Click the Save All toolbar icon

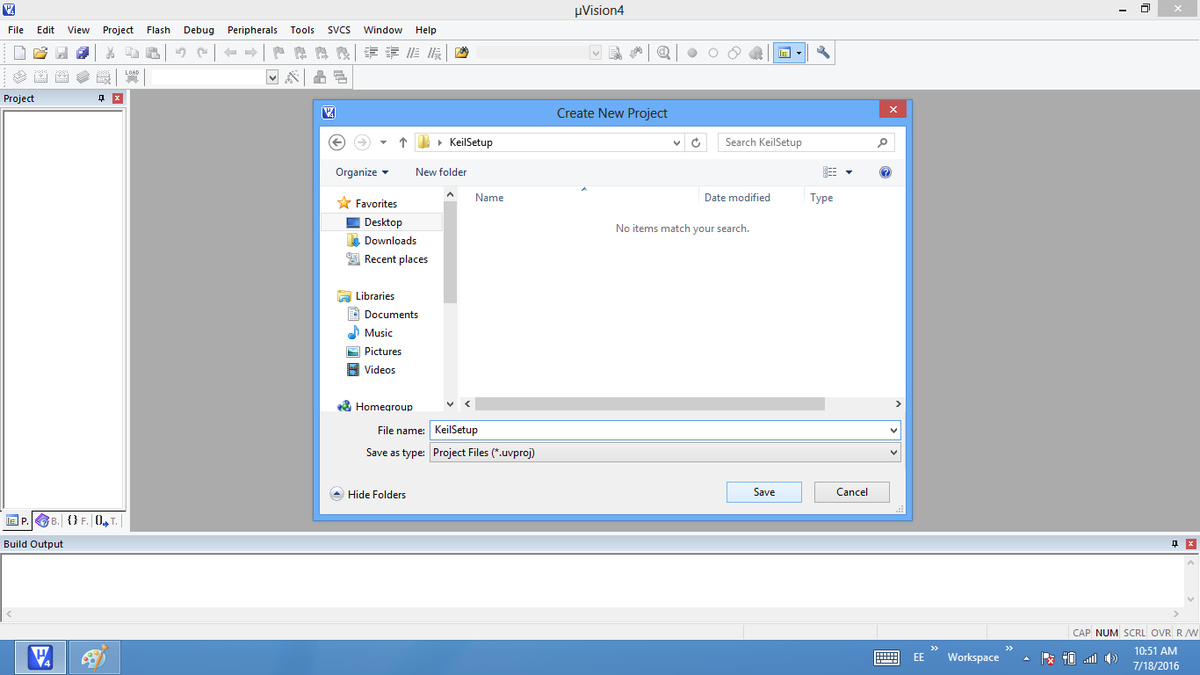[x=82, y=53]
